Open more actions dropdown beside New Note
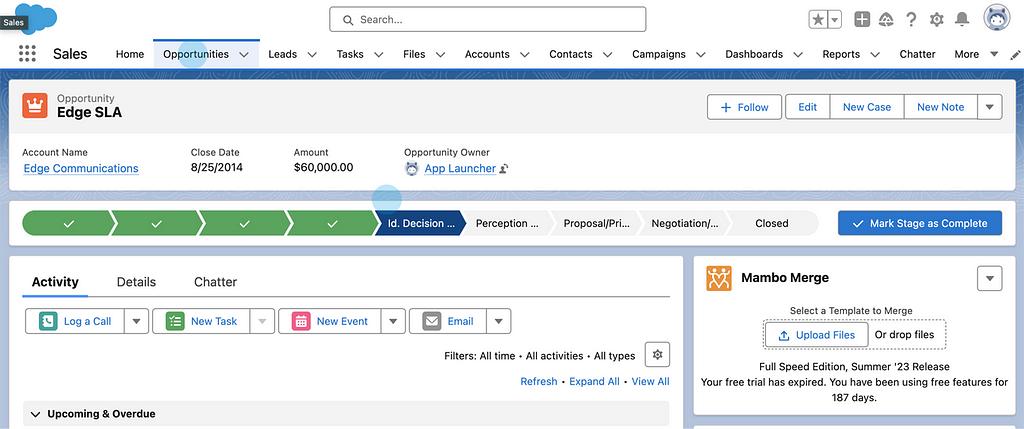This screenshot has height=429, width=1024. click(x=989, y=107)
